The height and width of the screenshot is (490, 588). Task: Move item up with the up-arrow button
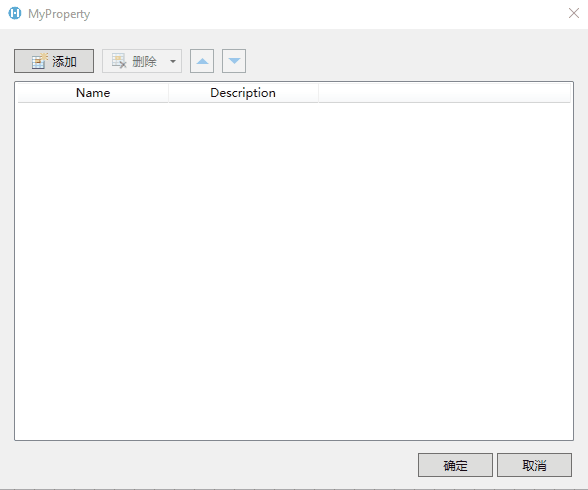tap(202, 61)
